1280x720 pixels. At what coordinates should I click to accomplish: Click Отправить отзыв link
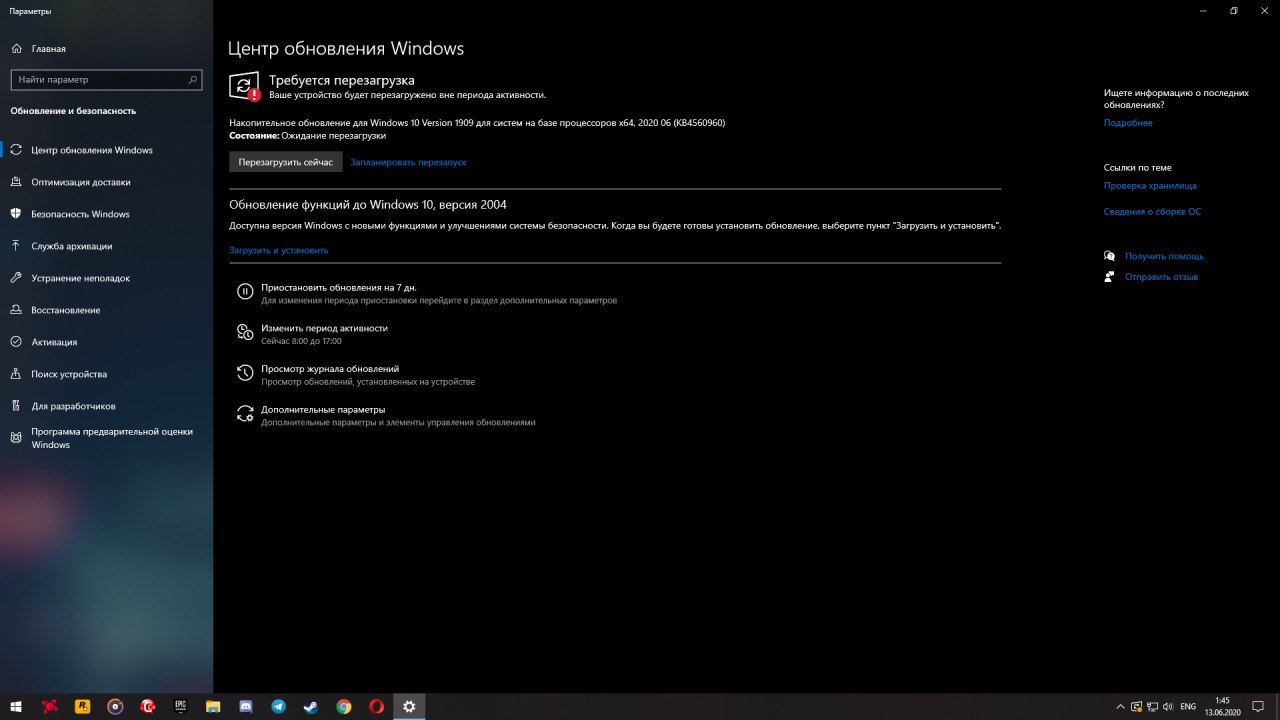1161,277
